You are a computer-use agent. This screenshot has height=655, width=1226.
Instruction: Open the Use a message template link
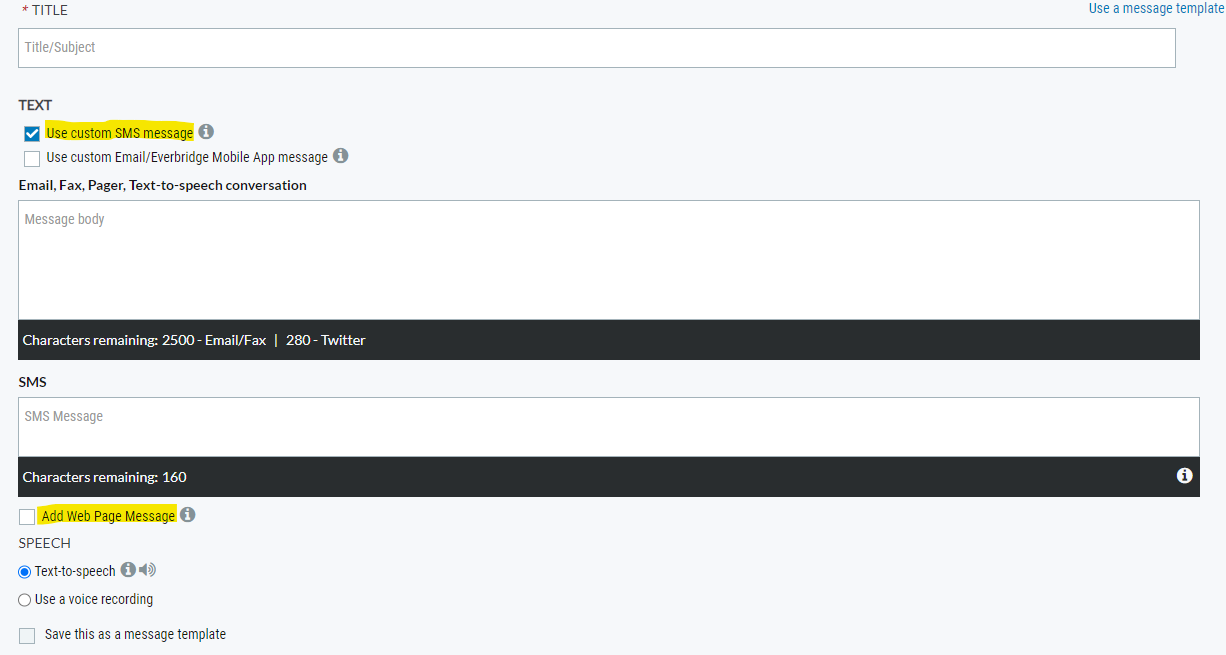(x=1155, y=9)
